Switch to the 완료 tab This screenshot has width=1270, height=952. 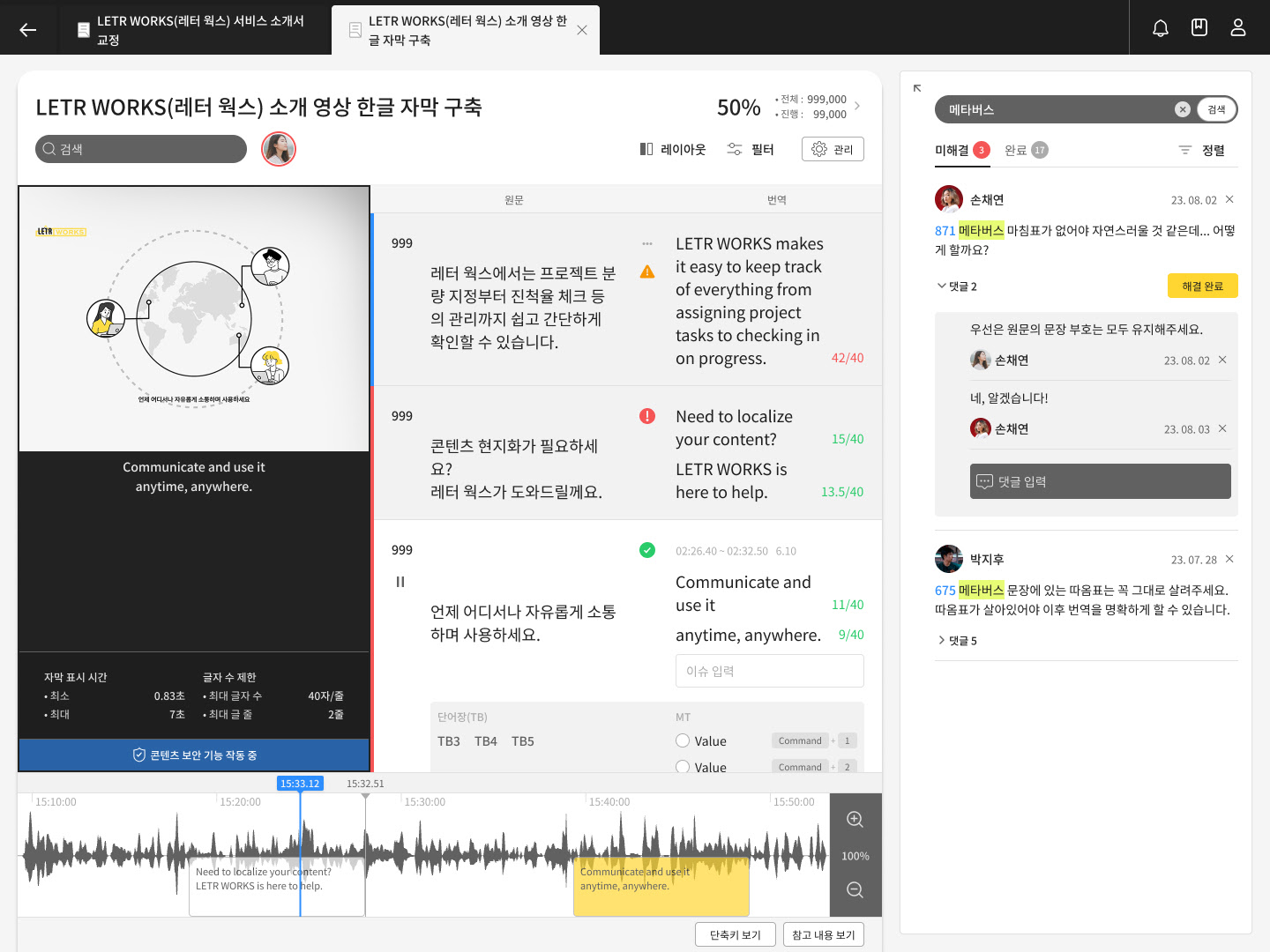(x=1025, y=151)
